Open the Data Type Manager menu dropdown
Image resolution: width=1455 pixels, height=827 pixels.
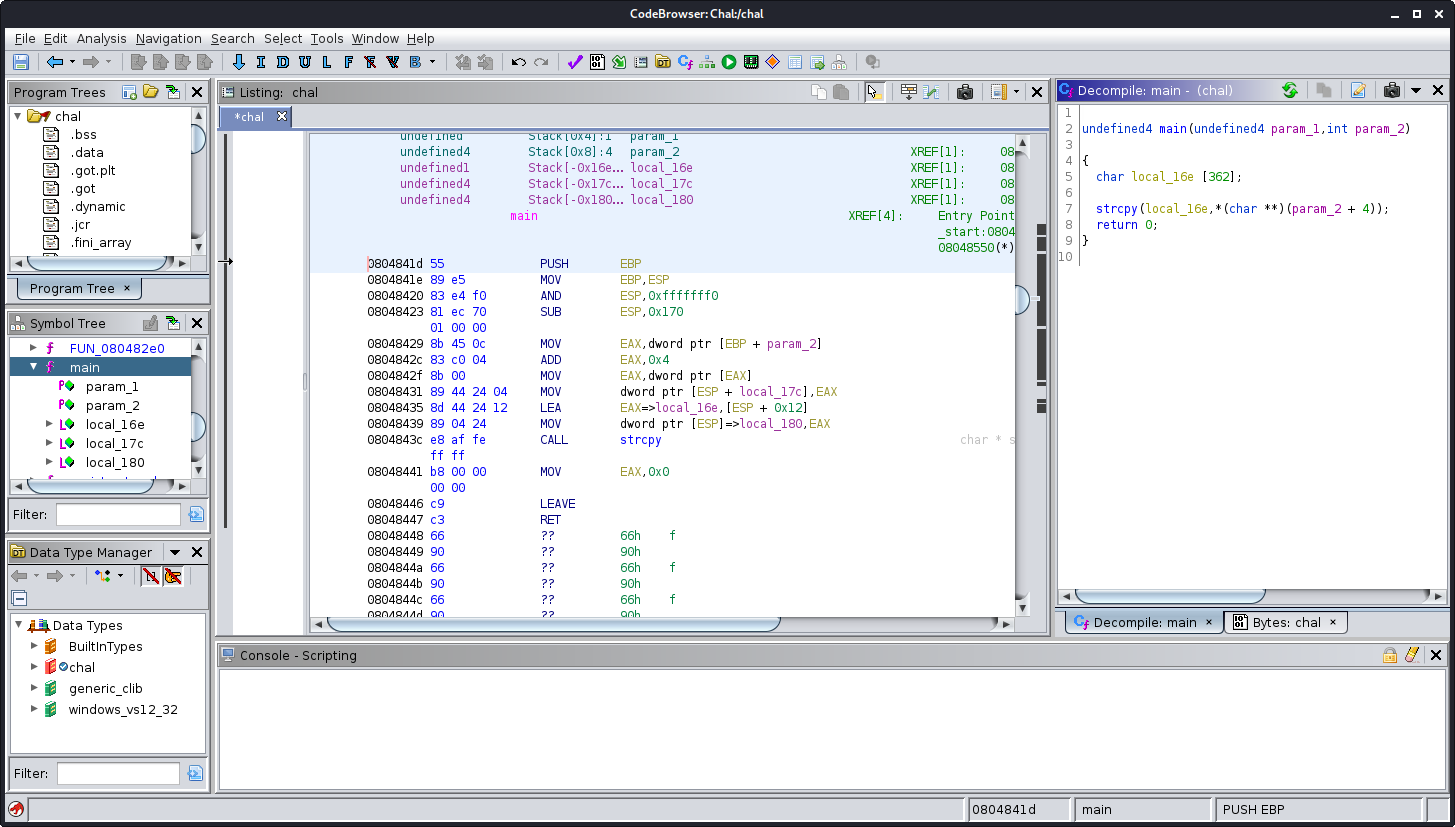tap(175, 552)
